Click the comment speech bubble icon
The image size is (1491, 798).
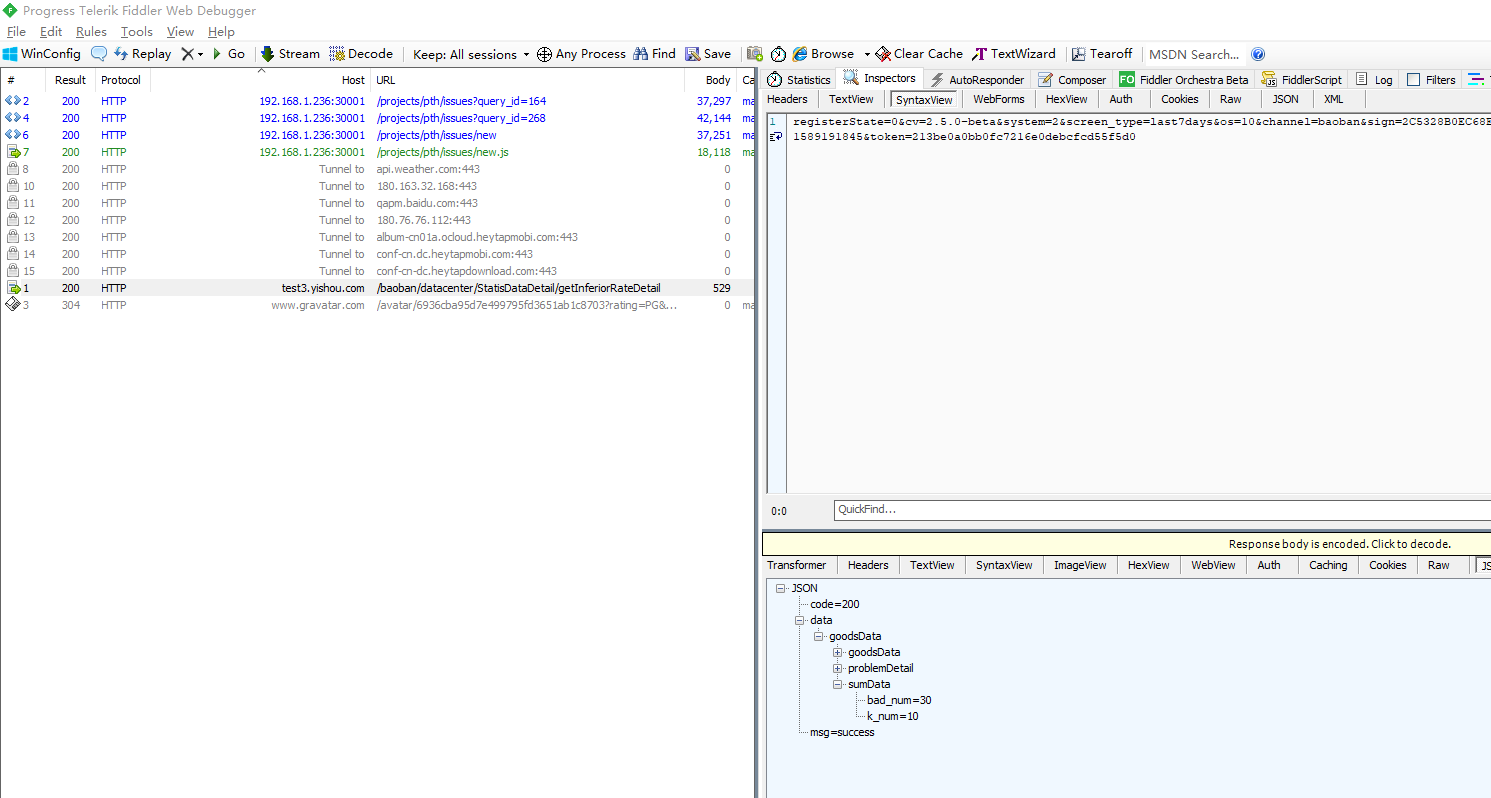pos(99,54)
